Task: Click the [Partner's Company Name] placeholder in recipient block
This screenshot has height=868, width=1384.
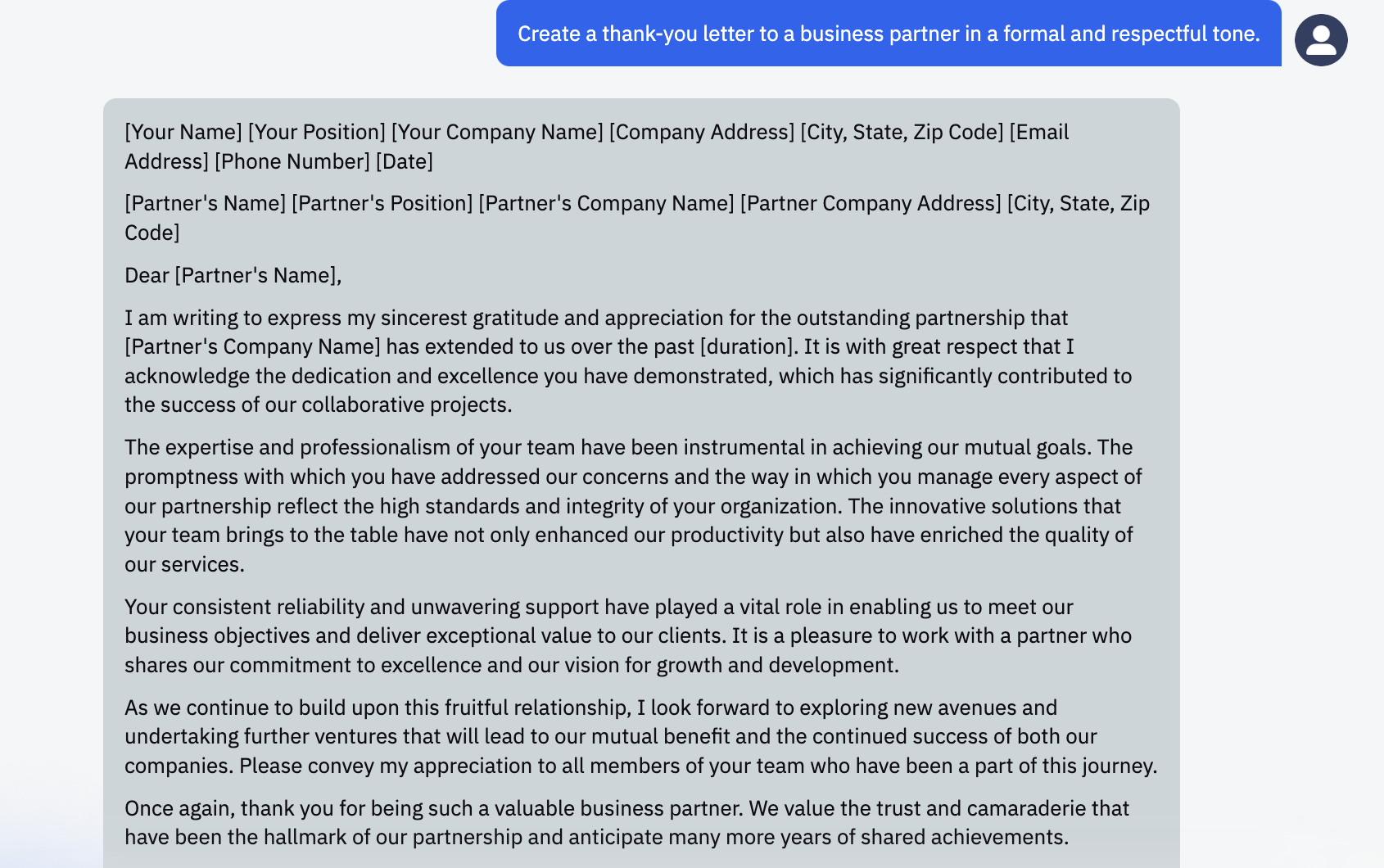Action: [x=606, y=203]
